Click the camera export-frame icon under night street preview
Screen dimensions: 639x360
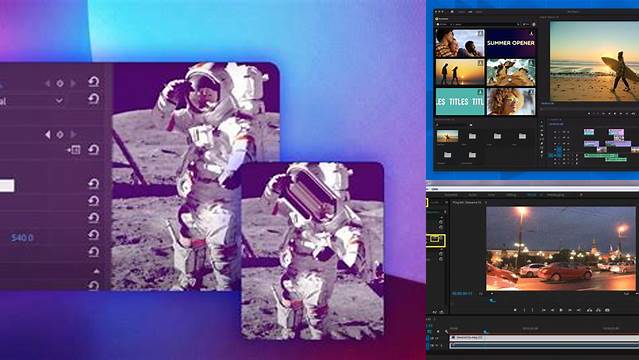(607, 310)
